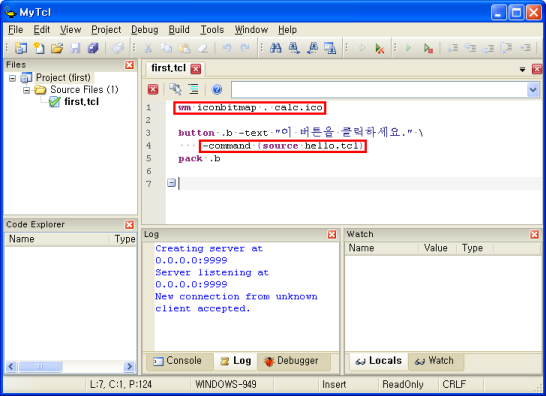Collapse the Source Files (1) folder
Screen dimensions: 546x396
tap(26, 90)
